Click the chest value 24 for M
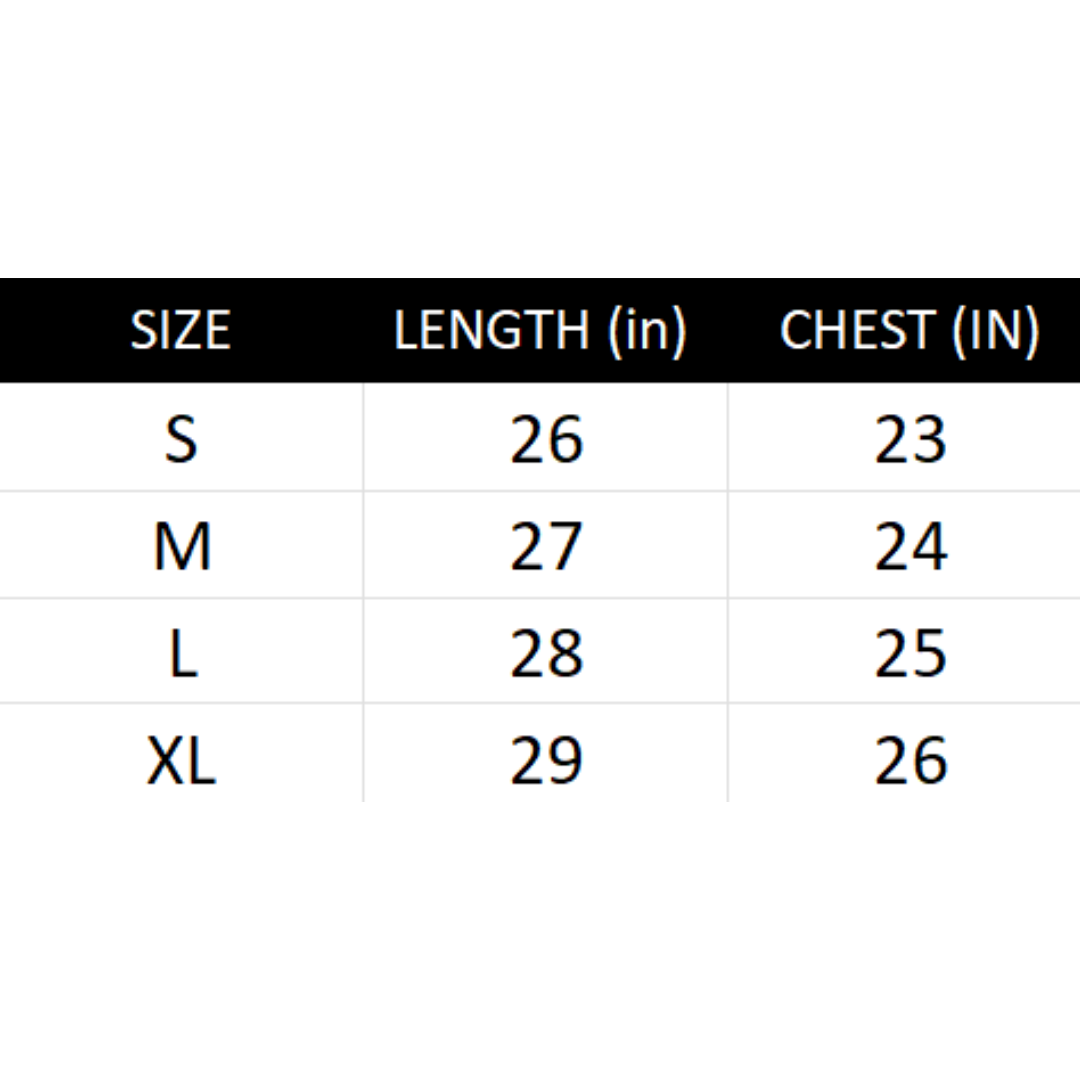The width and height of the screenshot is (1080, 1080). [x=910, y=546]
